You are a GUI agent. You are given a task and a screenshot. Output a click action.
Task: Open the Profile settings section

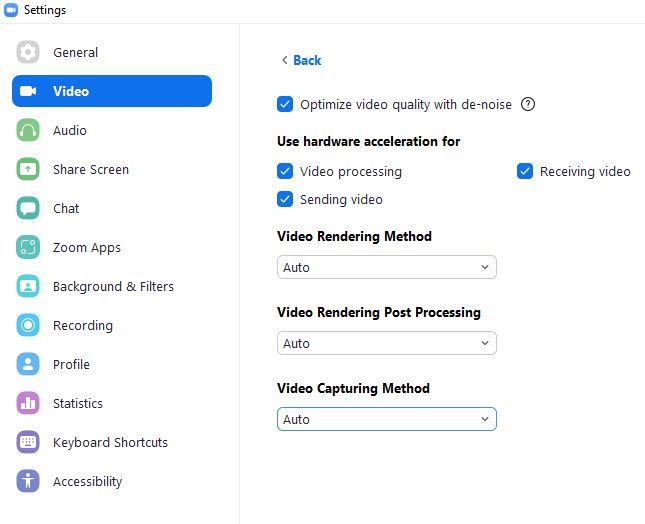pos(71,364)
